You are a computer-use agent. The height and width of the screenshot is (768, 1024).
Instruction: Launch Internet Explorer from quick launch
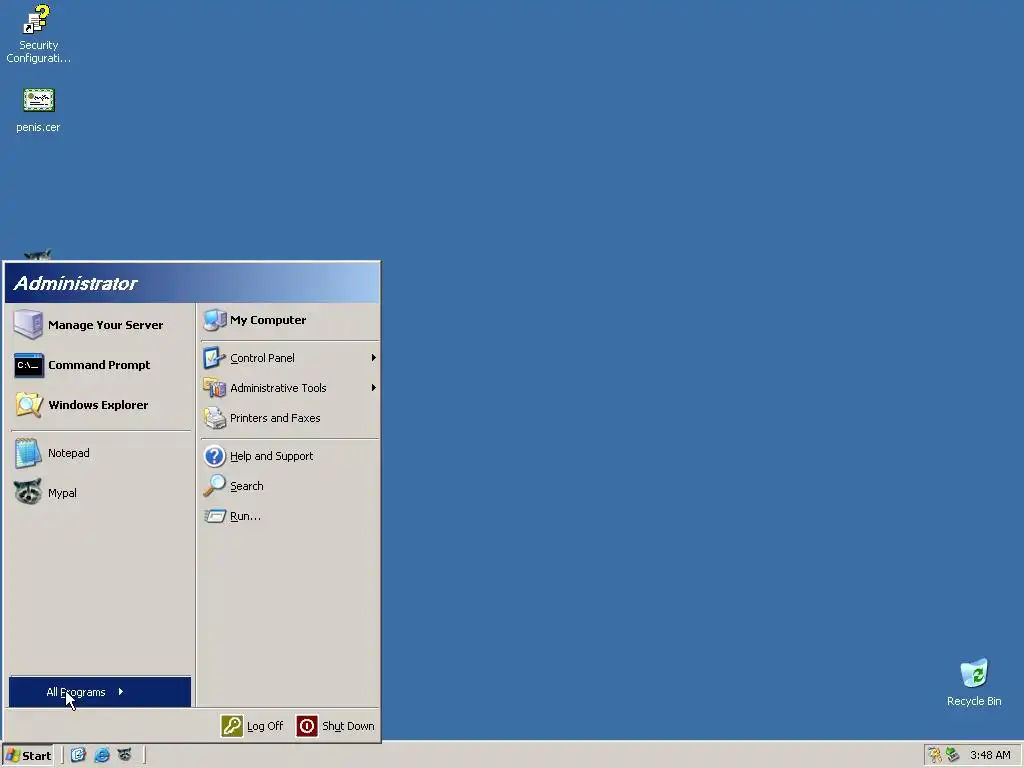(x=102, y=755)
